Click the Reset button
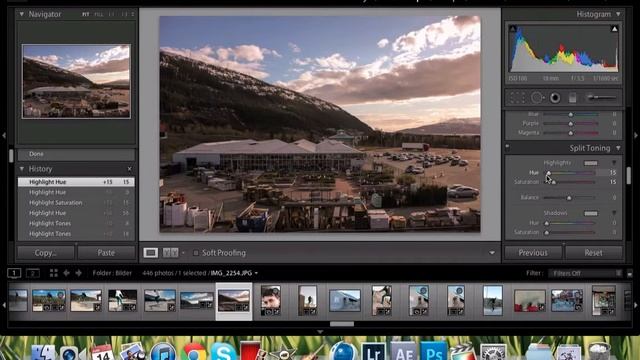Screen dimensions: 640x360 click(593, 253)
